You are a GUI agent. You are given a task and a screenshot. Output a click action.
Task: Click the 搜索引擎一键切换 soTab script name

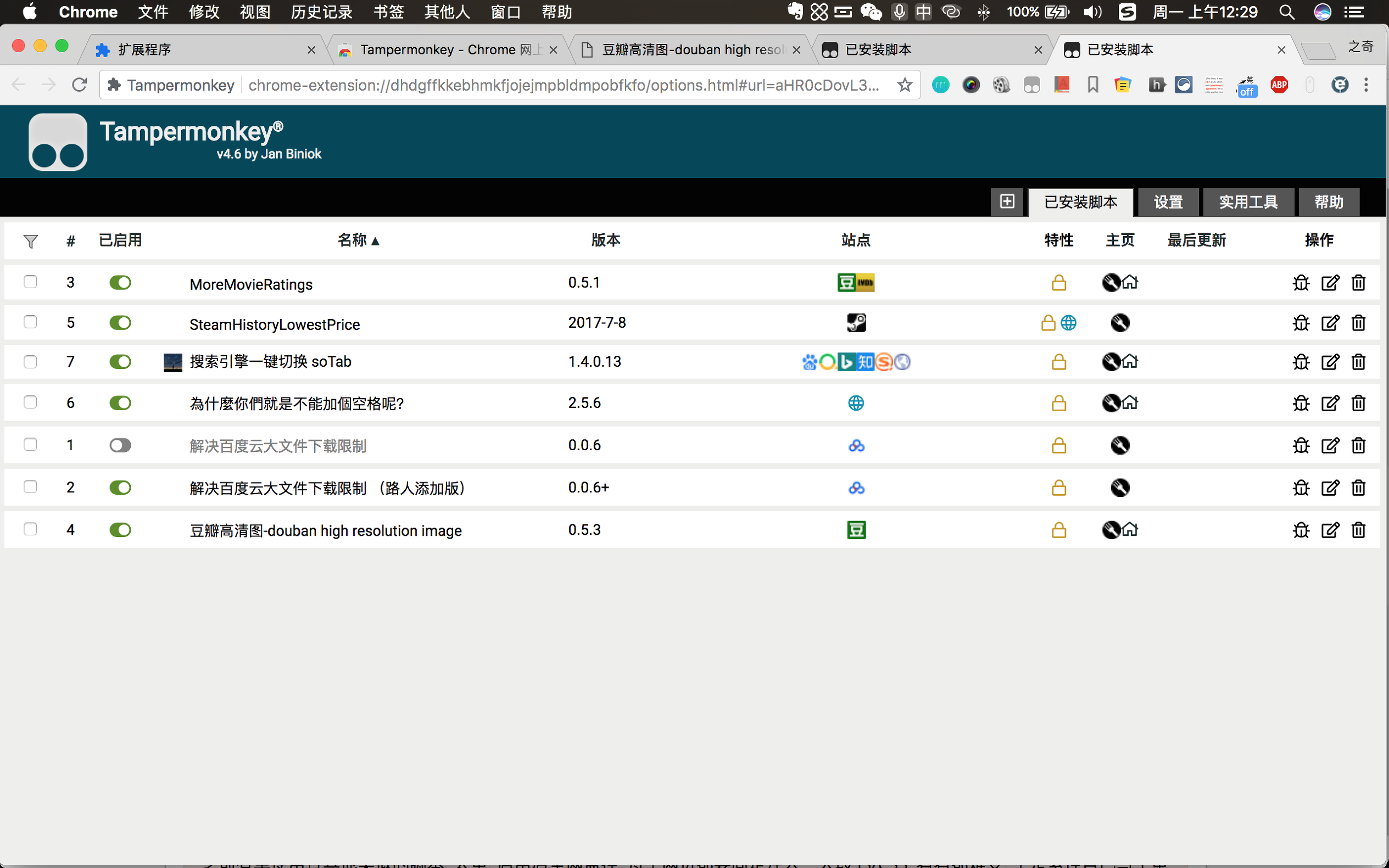pyautogui.click(x=270, y=362)
